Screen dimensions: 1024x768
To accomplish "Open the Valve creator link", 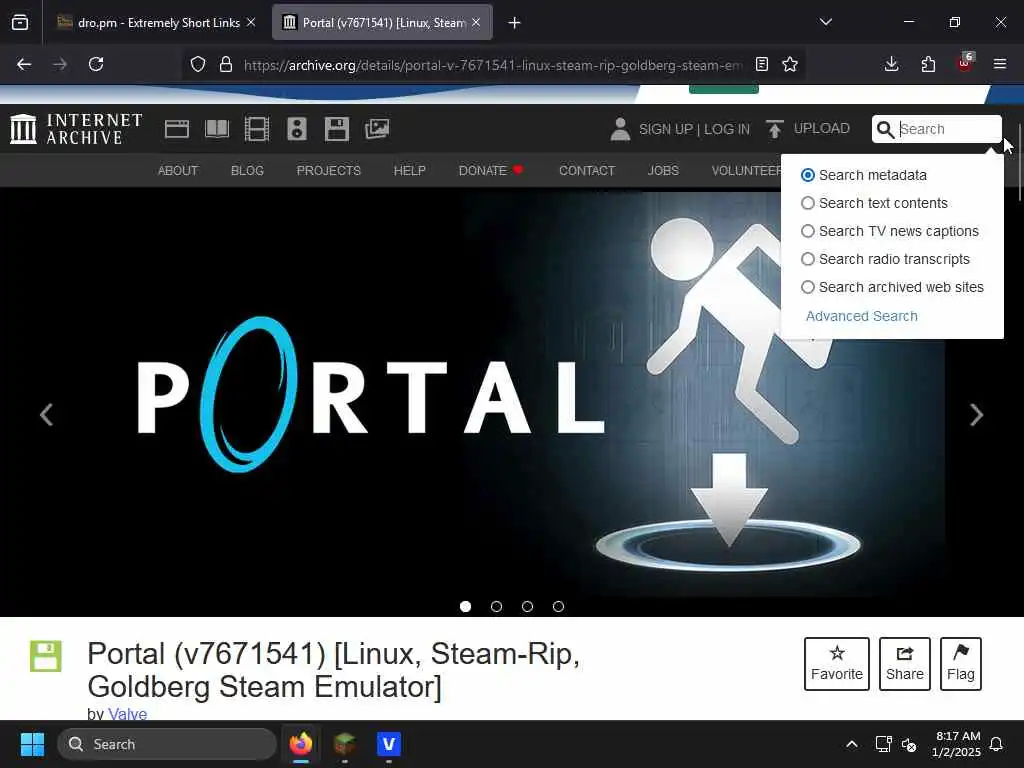I will point(127,713).
